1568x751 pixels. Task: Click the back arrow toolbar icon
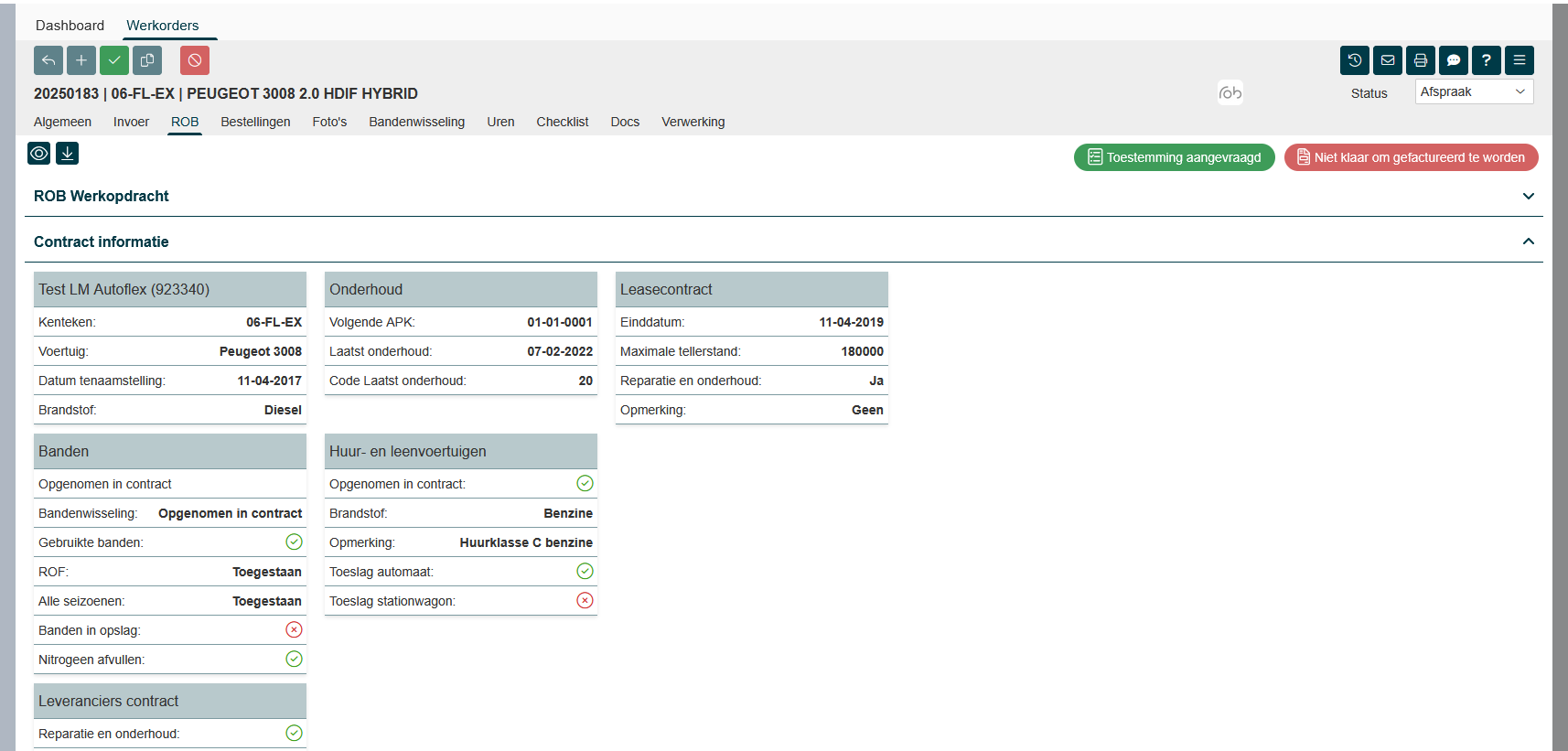pos(48,60)
